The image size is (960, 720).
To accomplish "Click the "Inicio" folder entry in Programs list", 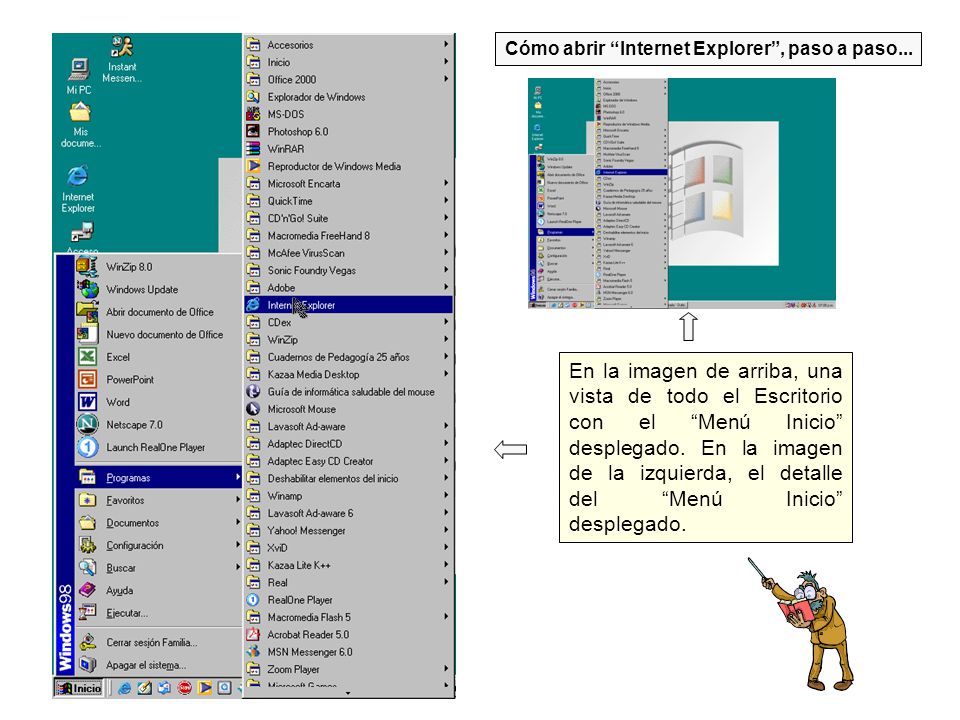I will pos(348,62).
